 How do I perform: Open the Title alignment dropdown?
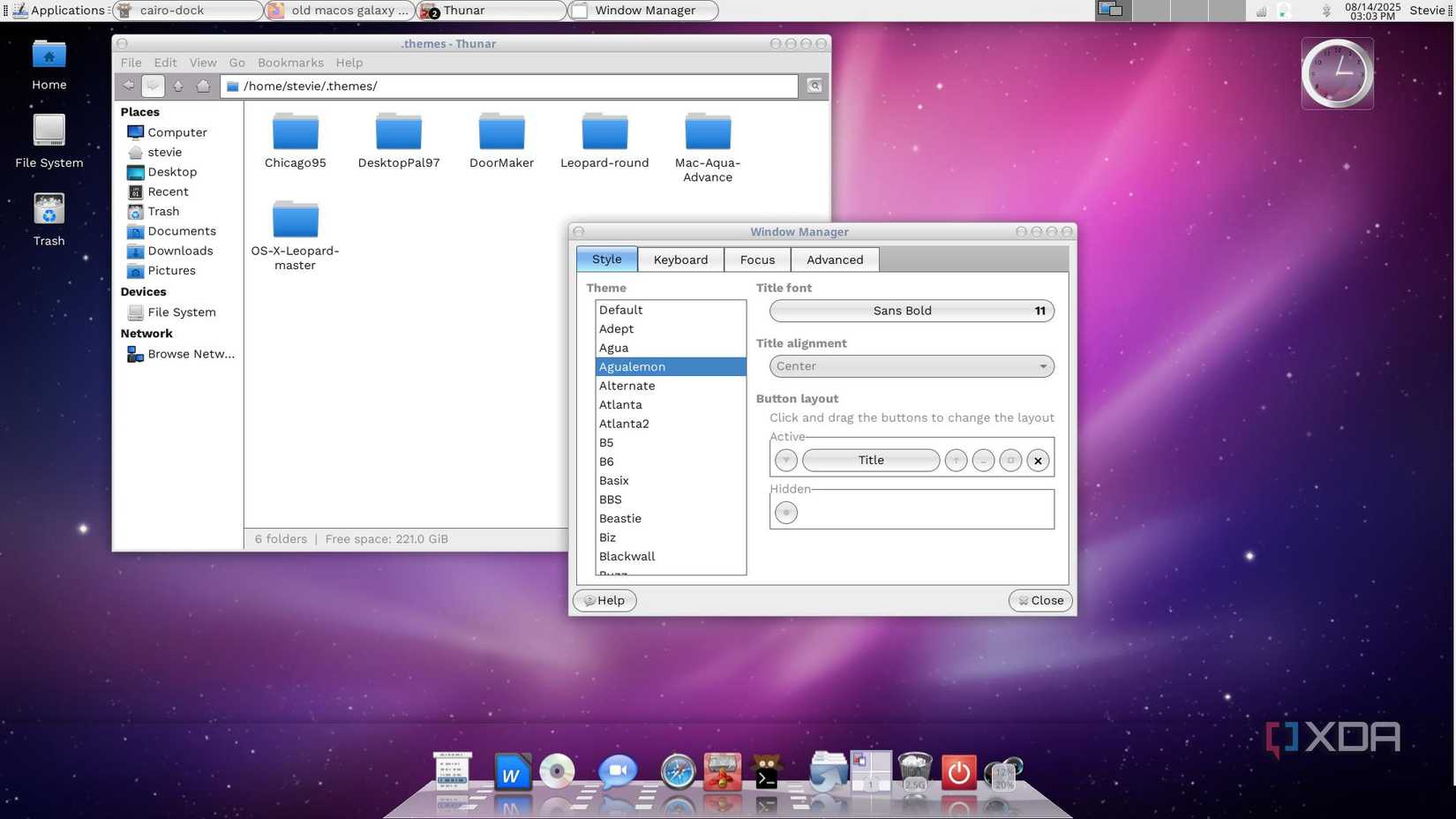click(910, 365)
